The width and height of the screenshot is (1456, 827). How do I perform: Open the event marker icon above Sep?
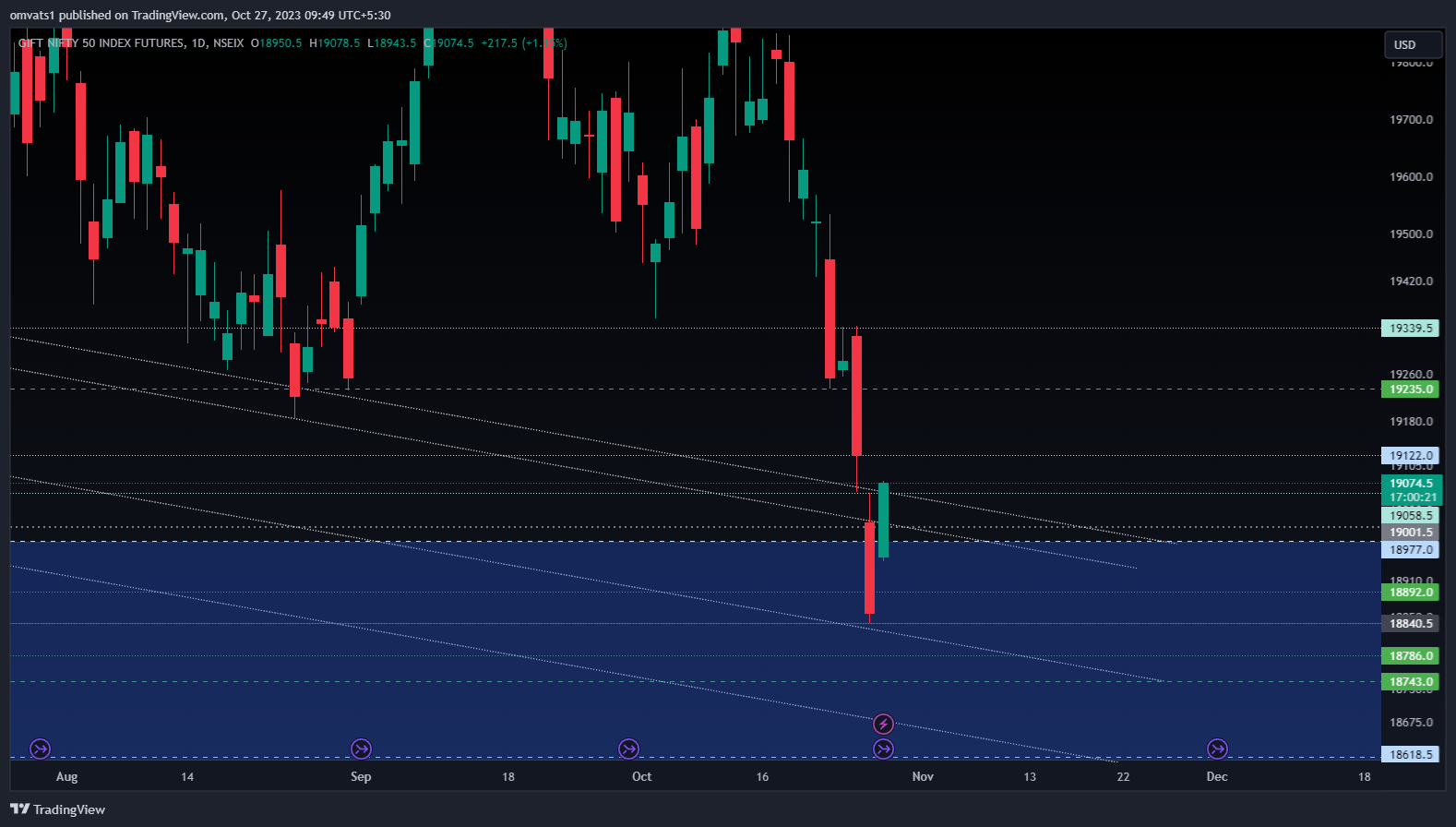pos(361,749)
